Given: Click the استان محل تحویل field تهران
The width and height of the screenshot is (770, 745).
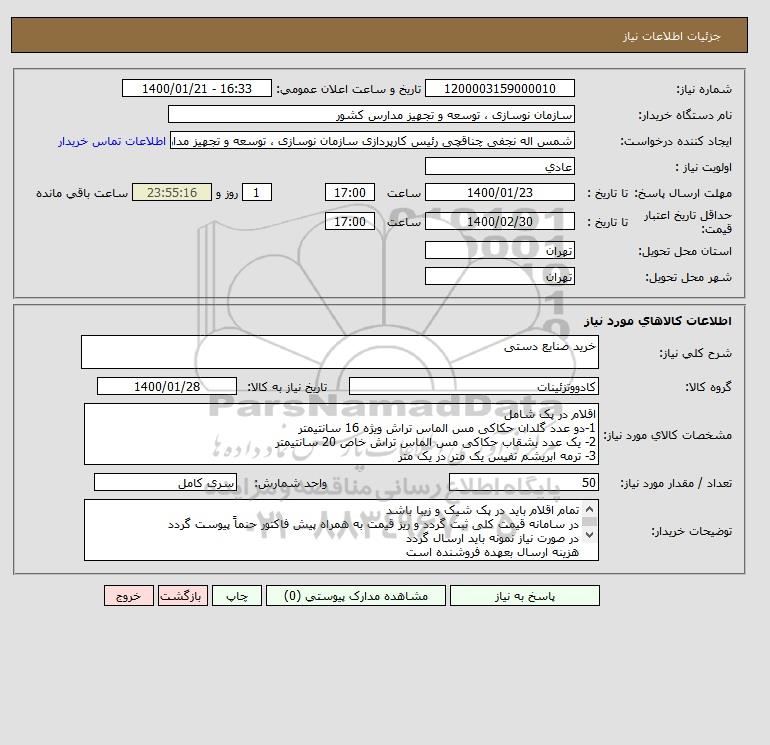Looking at the screenshot, I should coord(499,250).
